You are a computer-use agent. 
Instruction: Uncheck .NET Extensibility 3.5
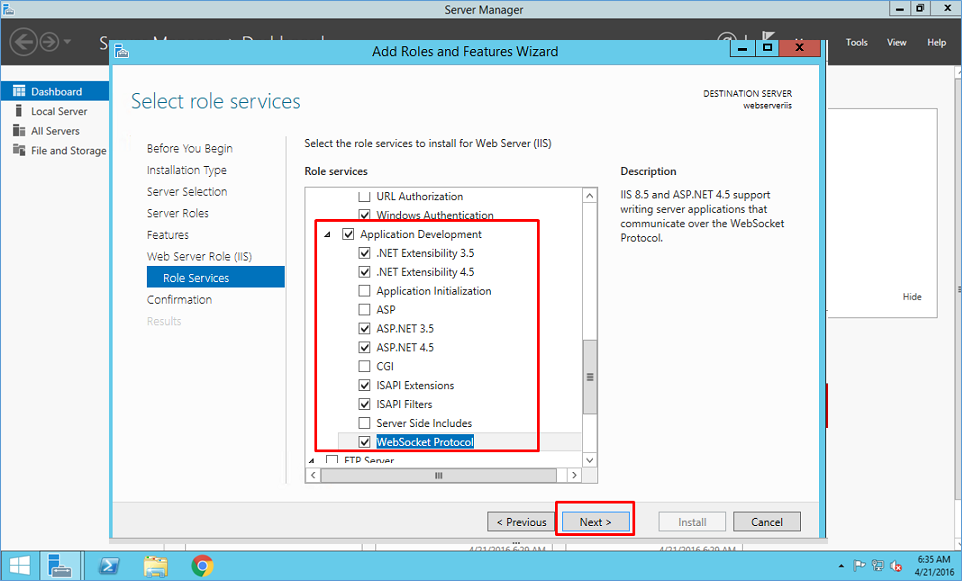[x=364, y=253]
